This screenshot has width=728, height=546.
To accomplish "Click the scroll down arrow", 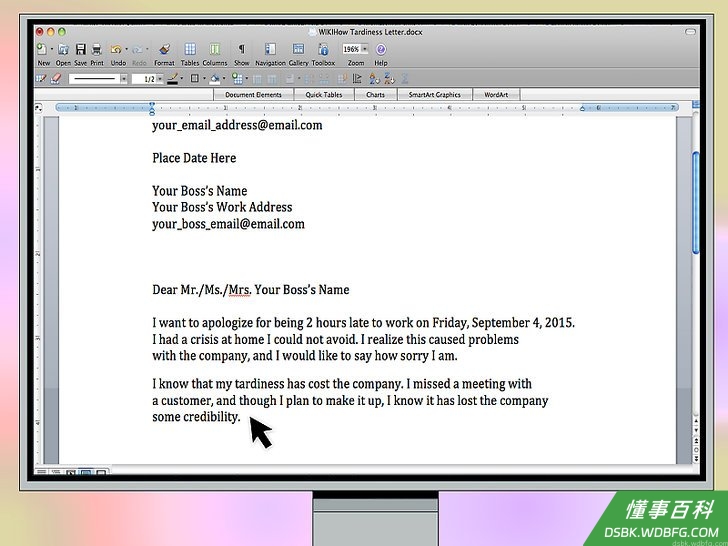I will click(696, 430).
